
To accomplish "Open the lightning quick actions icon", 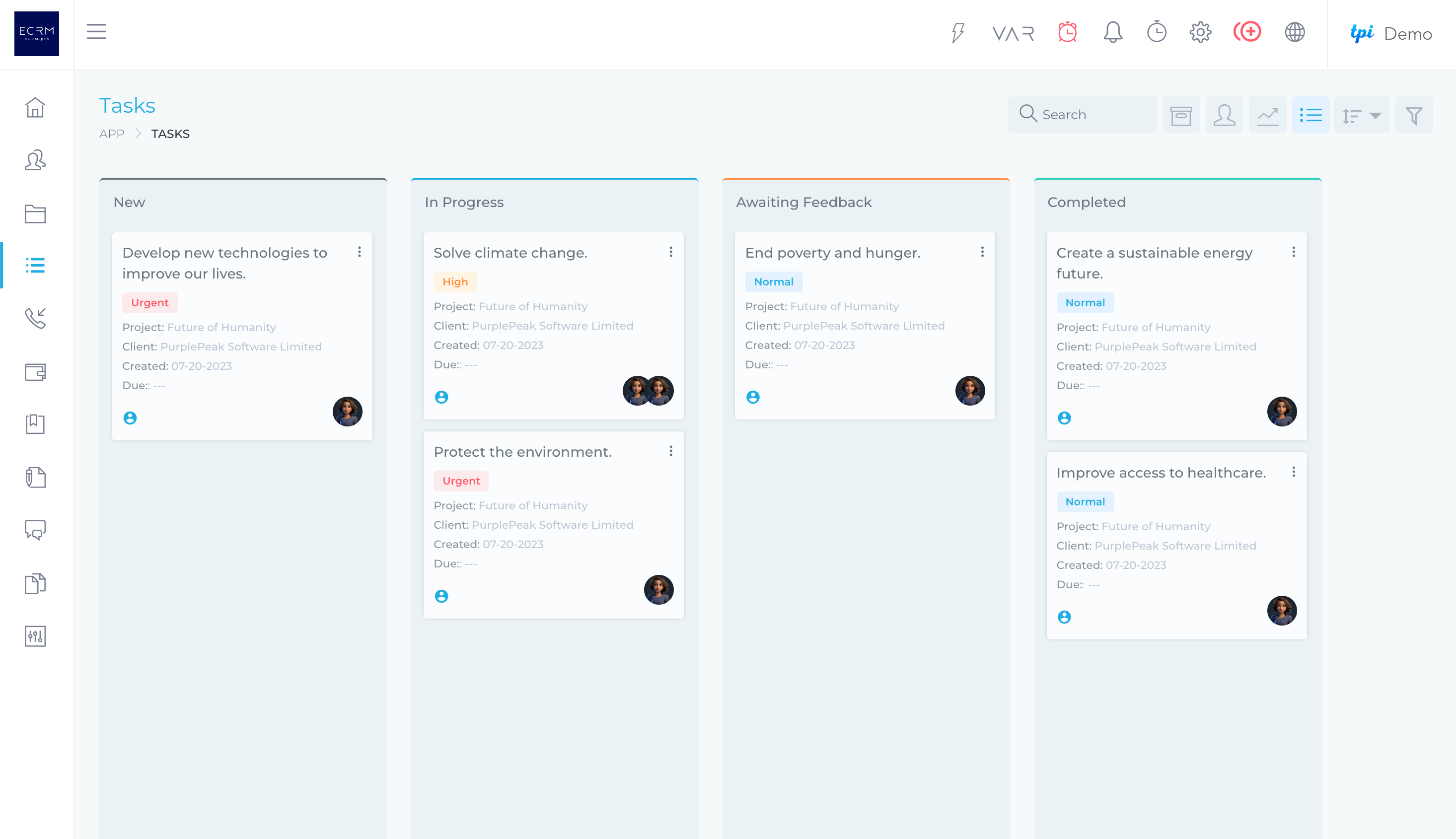I will pyautogui.click(x=957, y=32).
